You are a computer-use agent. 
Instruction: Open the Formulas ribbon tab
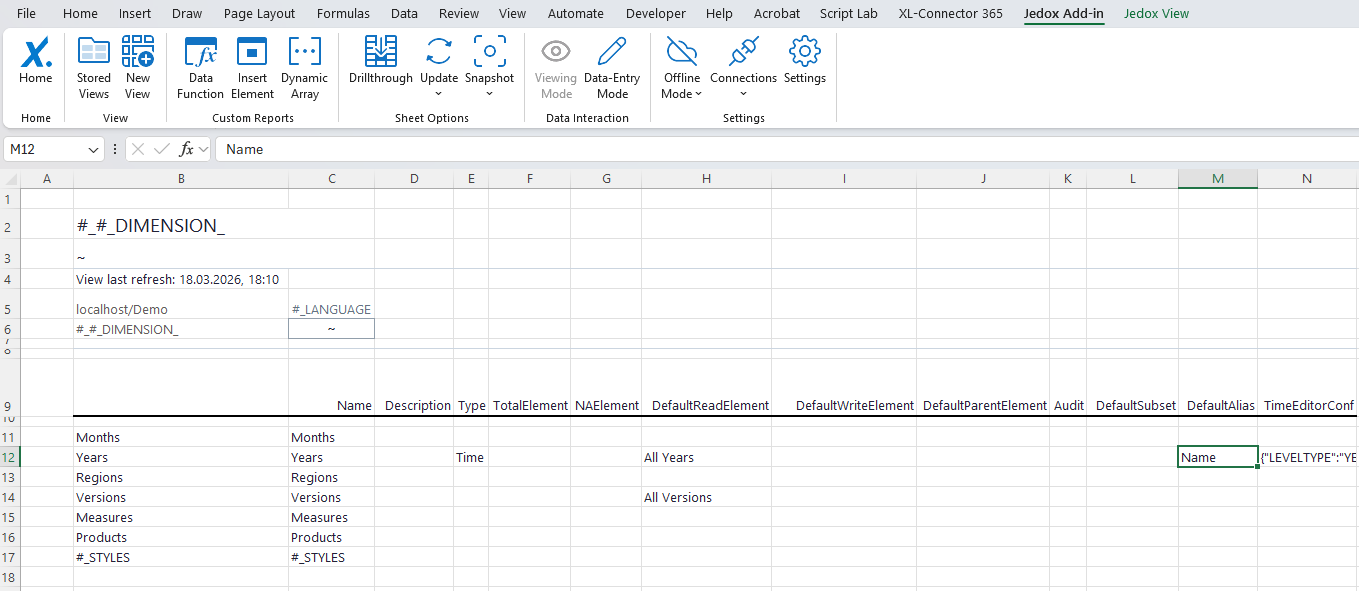pyautogui.click(x=343, y=14)
